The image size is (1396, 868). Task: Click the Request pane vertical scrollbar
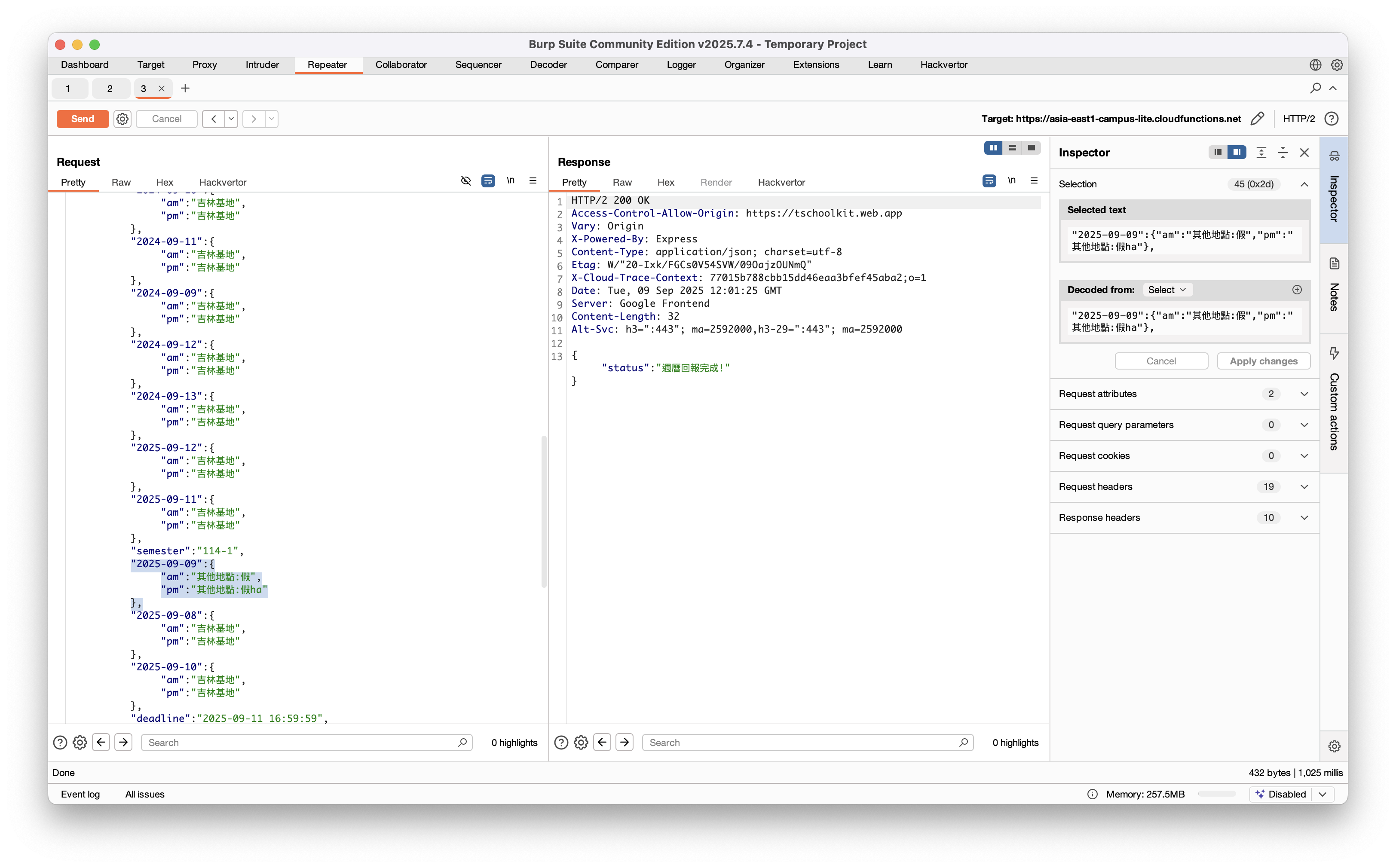coord(543,512)
